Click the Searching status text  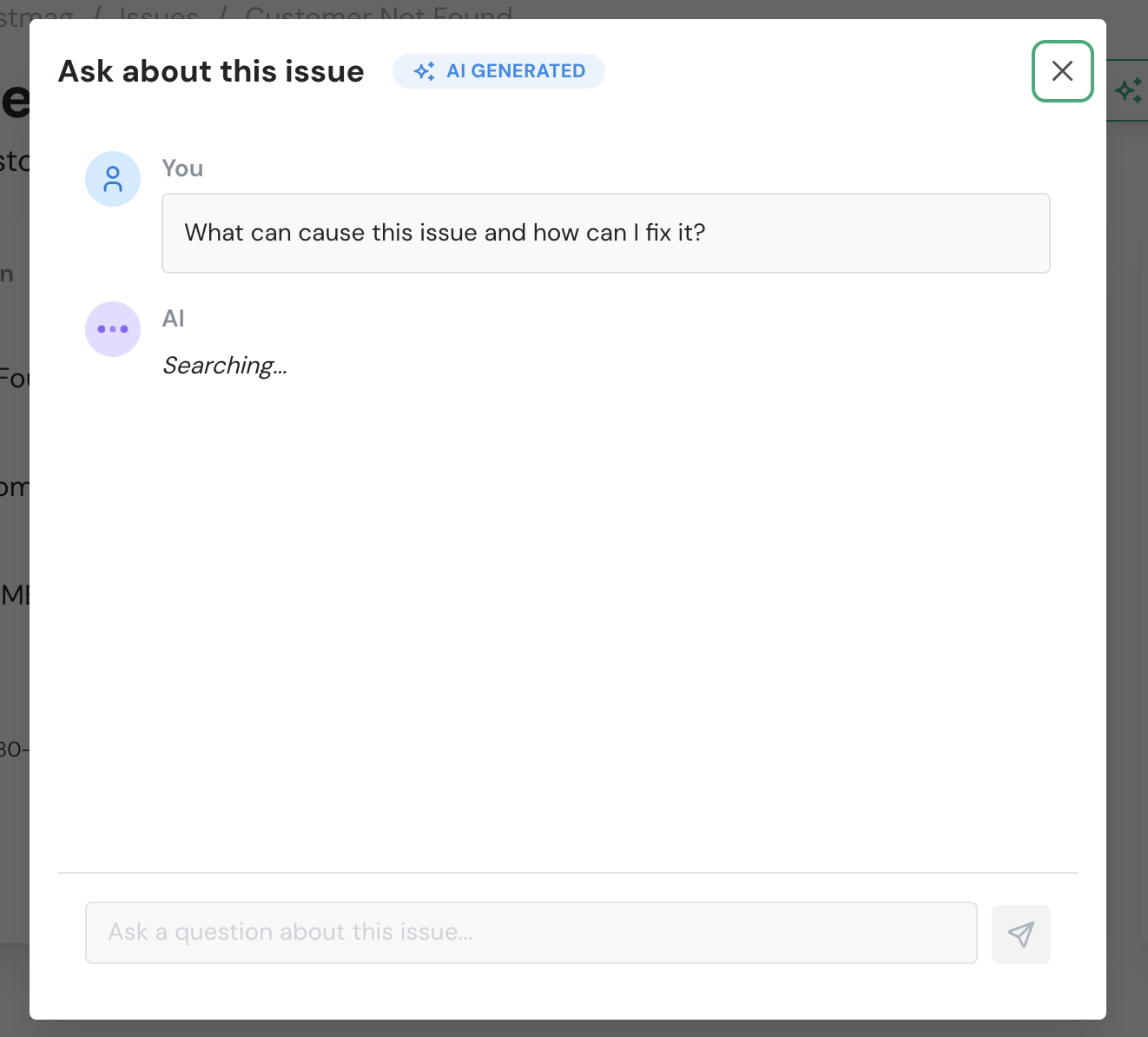click(224, 365)
